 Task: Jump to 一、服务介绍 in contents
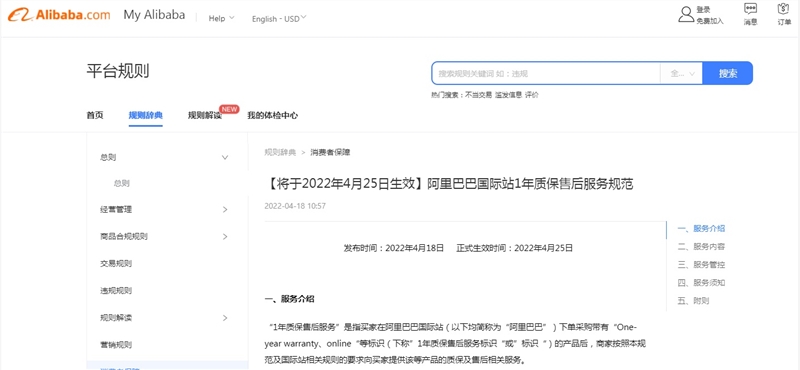[702, 229]
